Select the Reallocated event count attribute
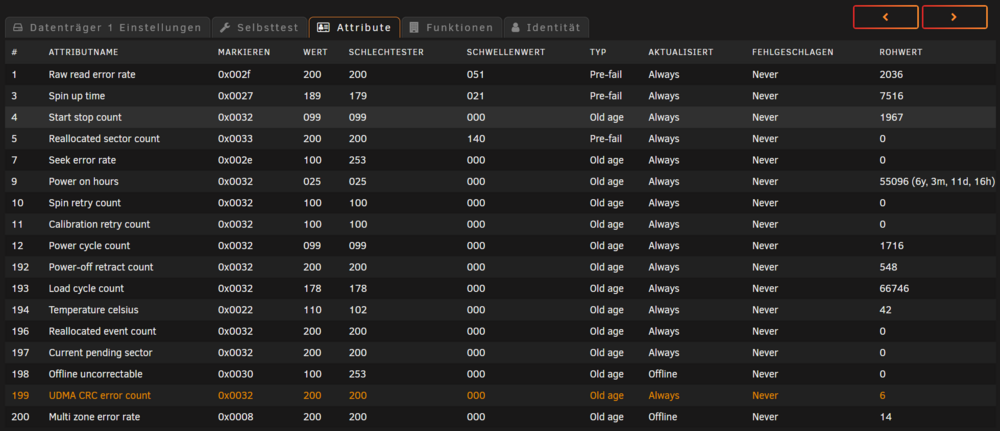 [500, 331]
